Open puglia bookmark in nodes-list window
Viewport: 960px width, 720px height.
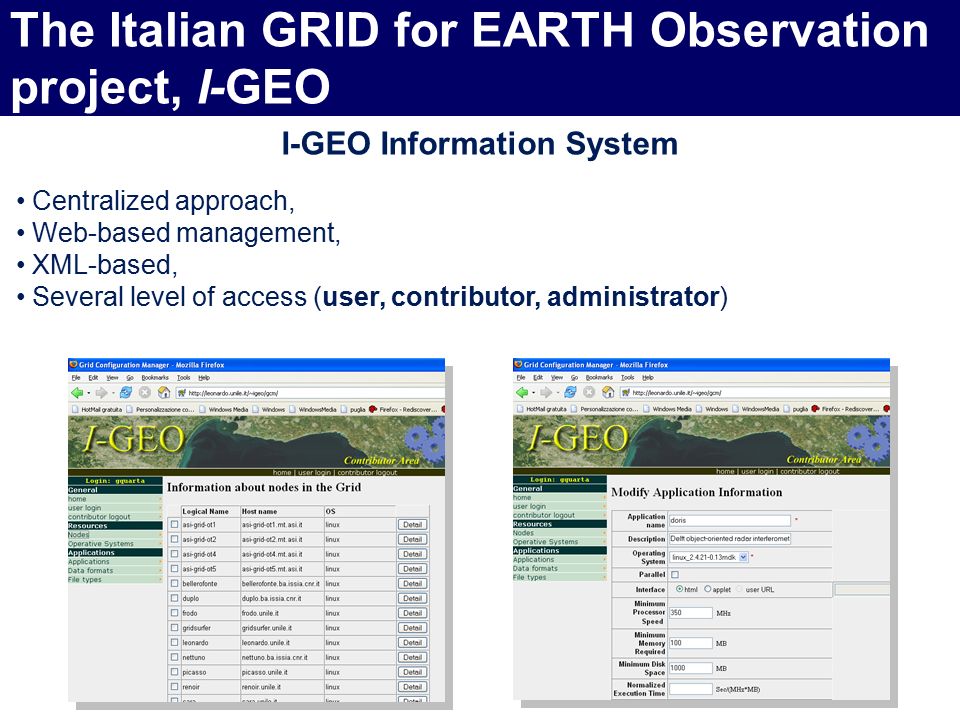pyautogui.click(x=353, y=409)
